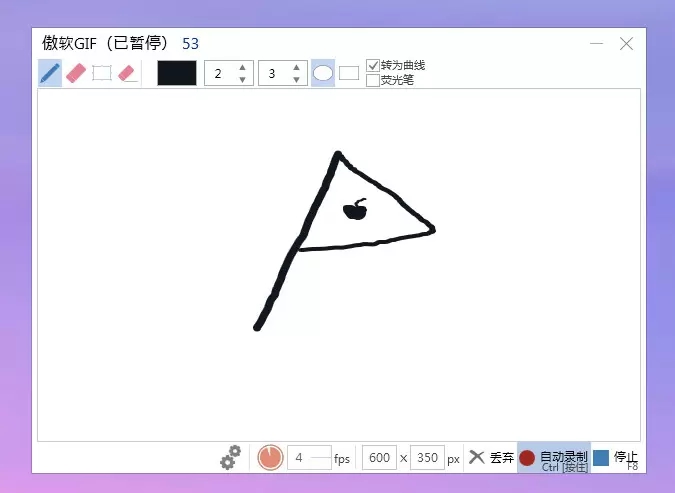Viewport: 675px width, 493px height.
Task: Pick the eraser with underline tool
Action: pos(127,73)
